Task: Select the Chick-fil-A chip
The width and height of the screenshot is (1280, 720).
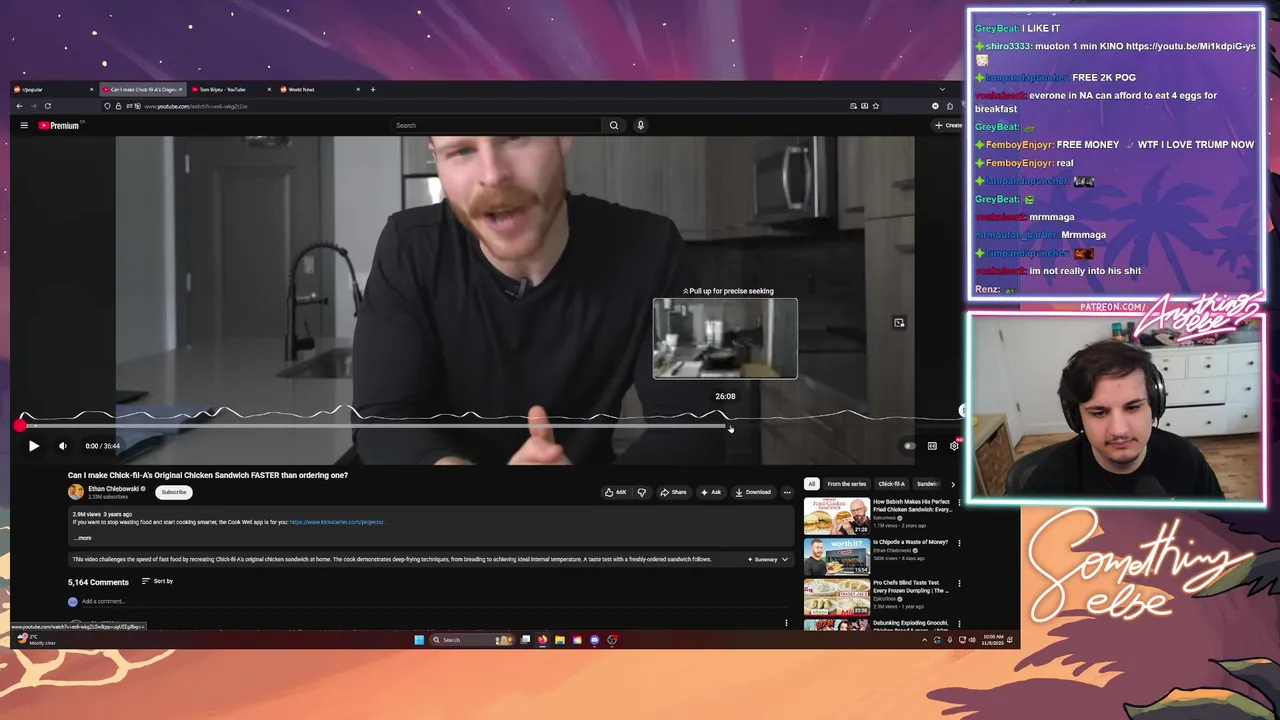Action: pos(891,484)
